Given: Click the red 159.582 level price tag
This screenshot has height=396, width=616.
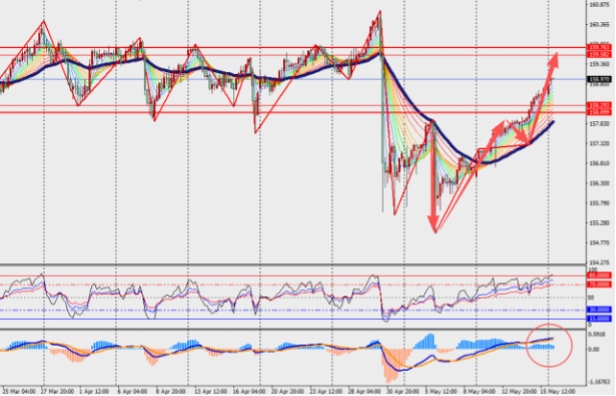Looking at the screenshot, I should point(599,55).
